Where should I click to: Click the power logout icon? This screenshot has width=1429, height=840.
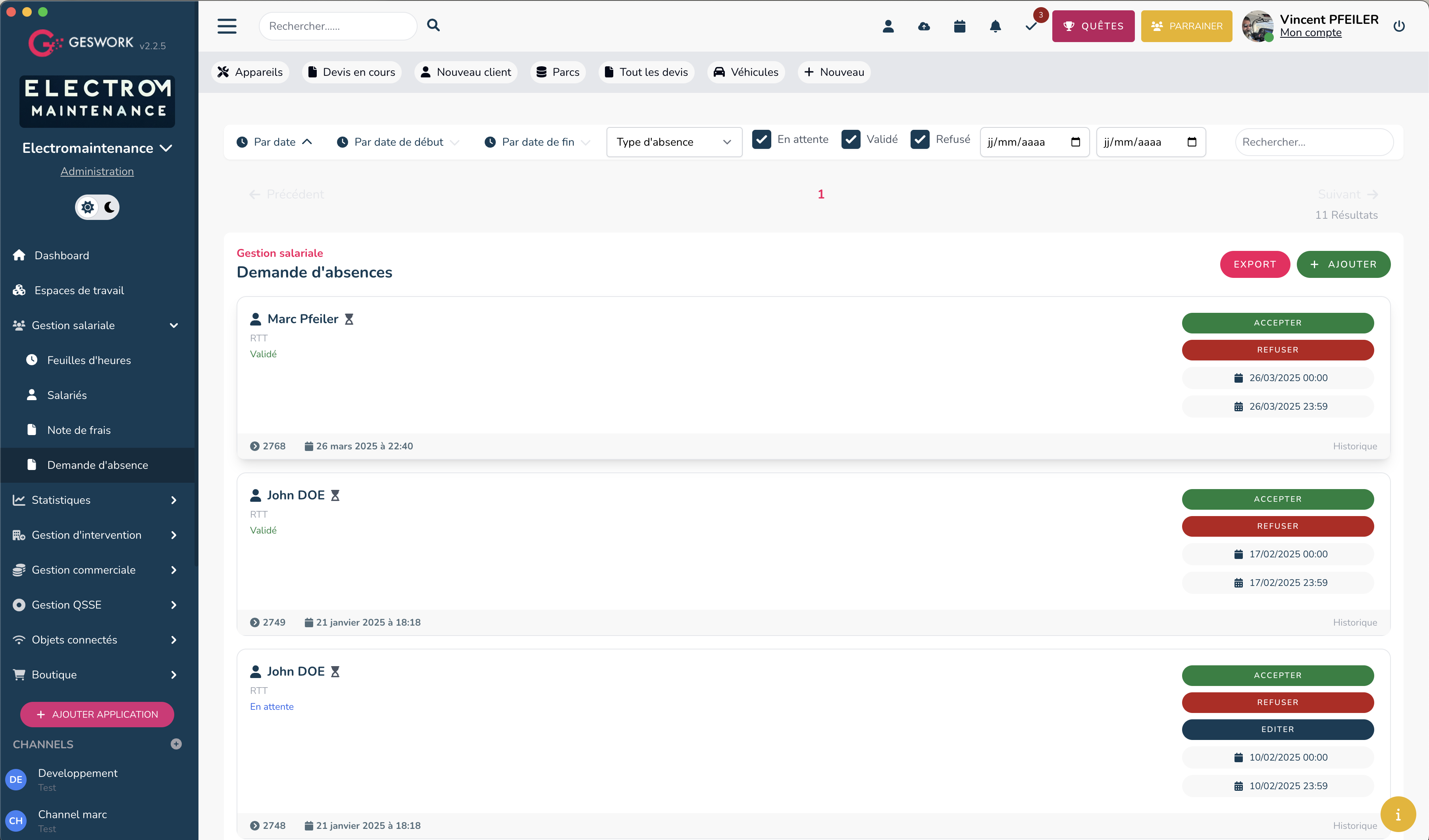tap(1399, 26)
